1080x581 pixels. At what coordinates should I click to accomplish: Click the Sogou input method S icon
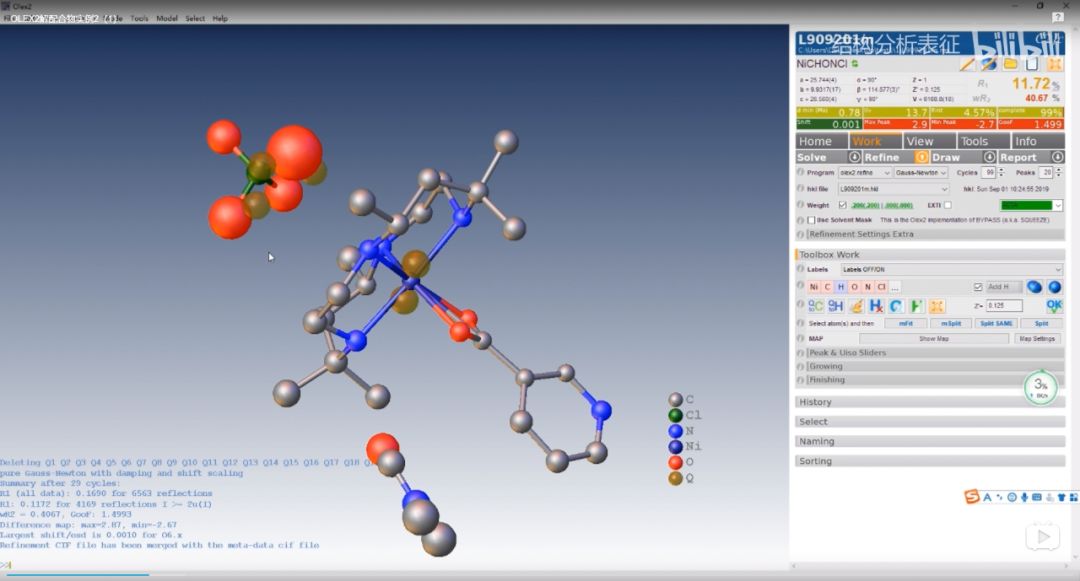click(x=972, y=496)
